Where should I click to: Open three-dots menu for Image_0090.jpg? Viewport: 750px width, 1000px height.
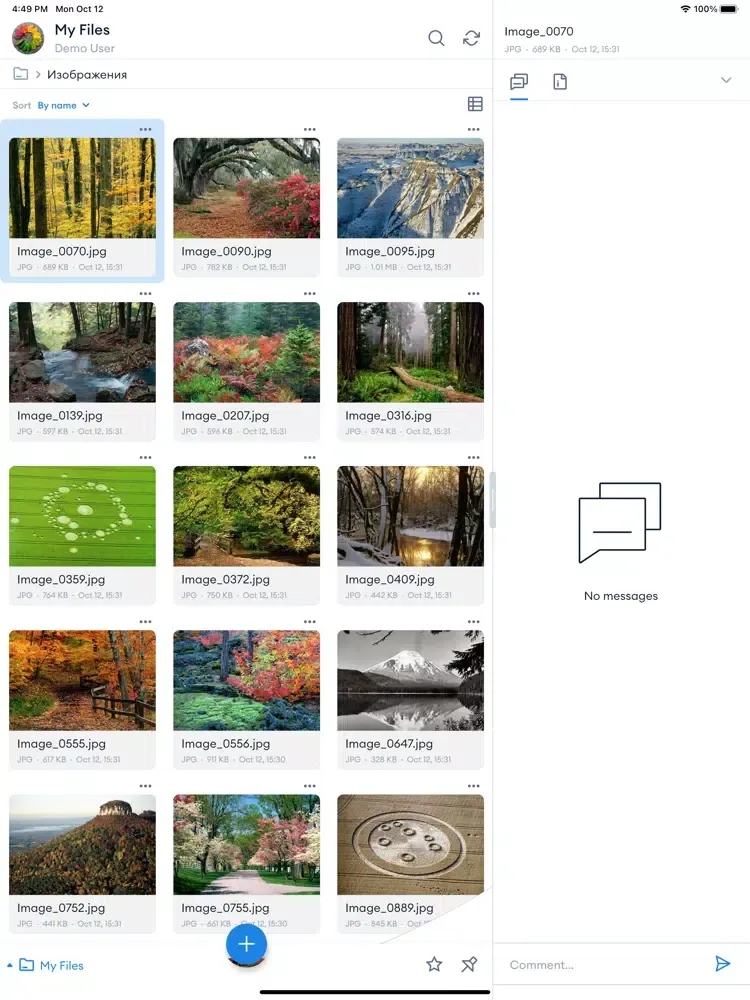pos(310,129)
